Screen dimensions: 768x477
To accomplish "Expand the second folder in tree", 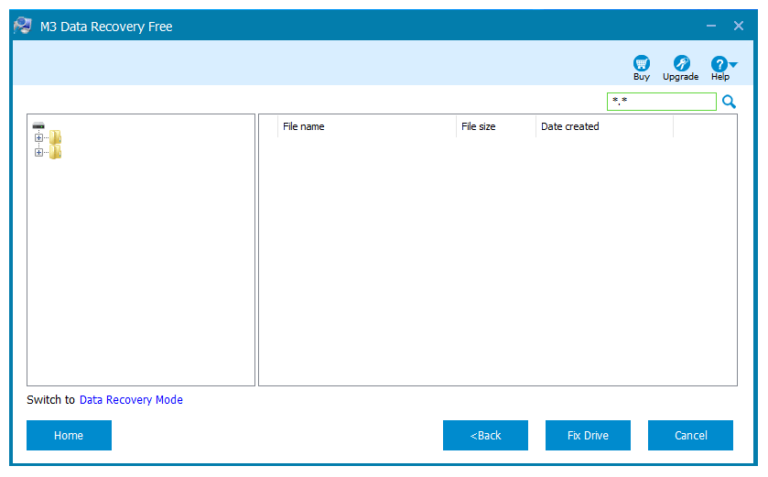I will 39,152.
